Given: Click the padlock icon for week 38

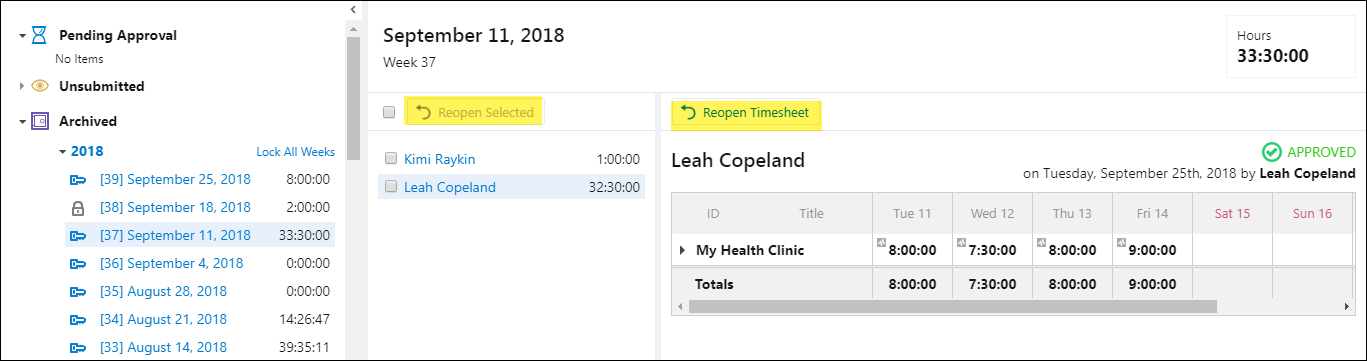Looking at the screenshot, I should pyautogui.click(x=78, y=208).
